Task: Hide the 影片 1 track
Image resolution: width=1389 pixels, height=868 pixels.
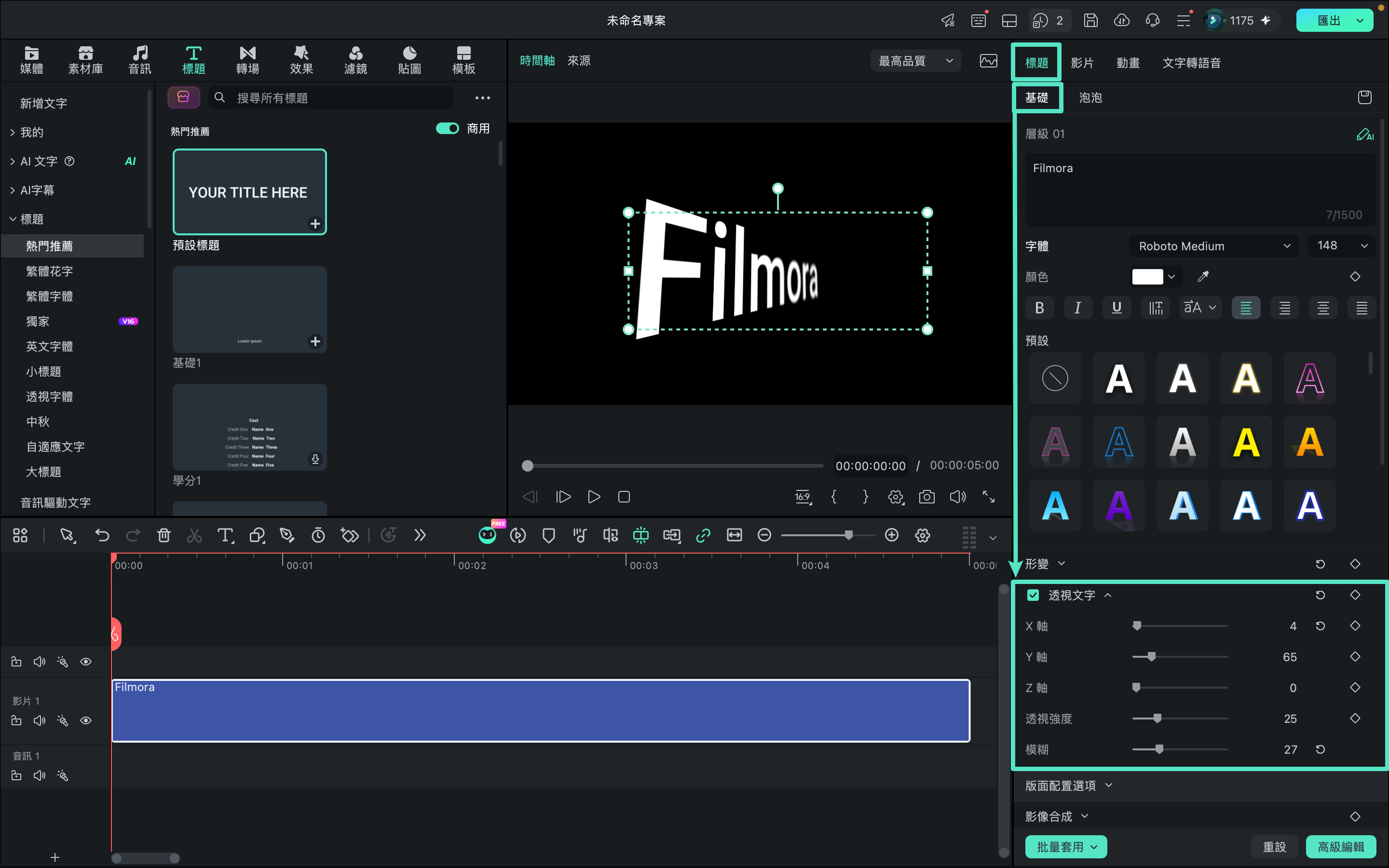Action: (x=85, y=720)
